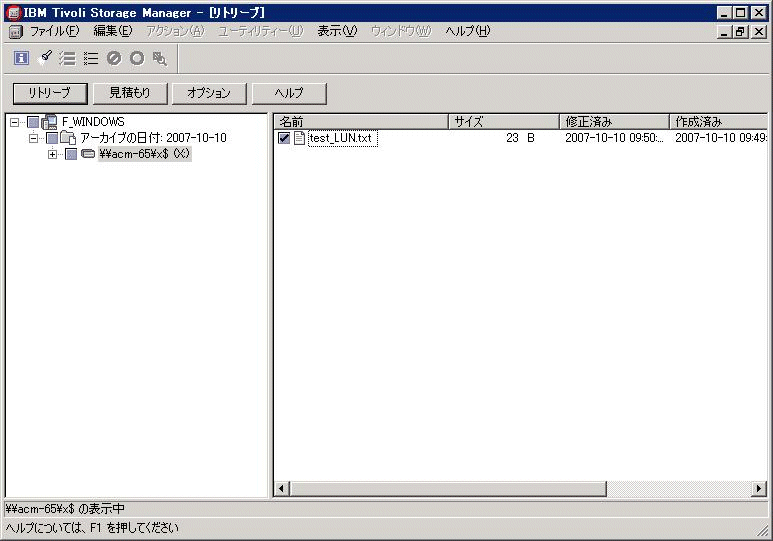Viewport: 773px width, 541px height.
Task: Click the 23 B size value
Action: (521, 138)
